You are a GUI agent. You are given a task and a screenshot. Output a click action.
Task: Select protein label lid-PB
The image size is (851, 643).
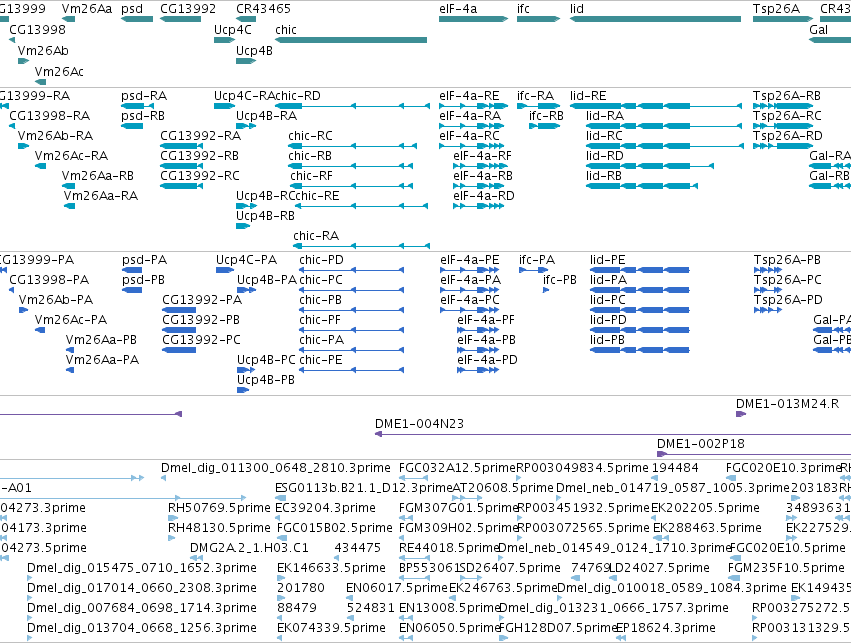[607, 340]
